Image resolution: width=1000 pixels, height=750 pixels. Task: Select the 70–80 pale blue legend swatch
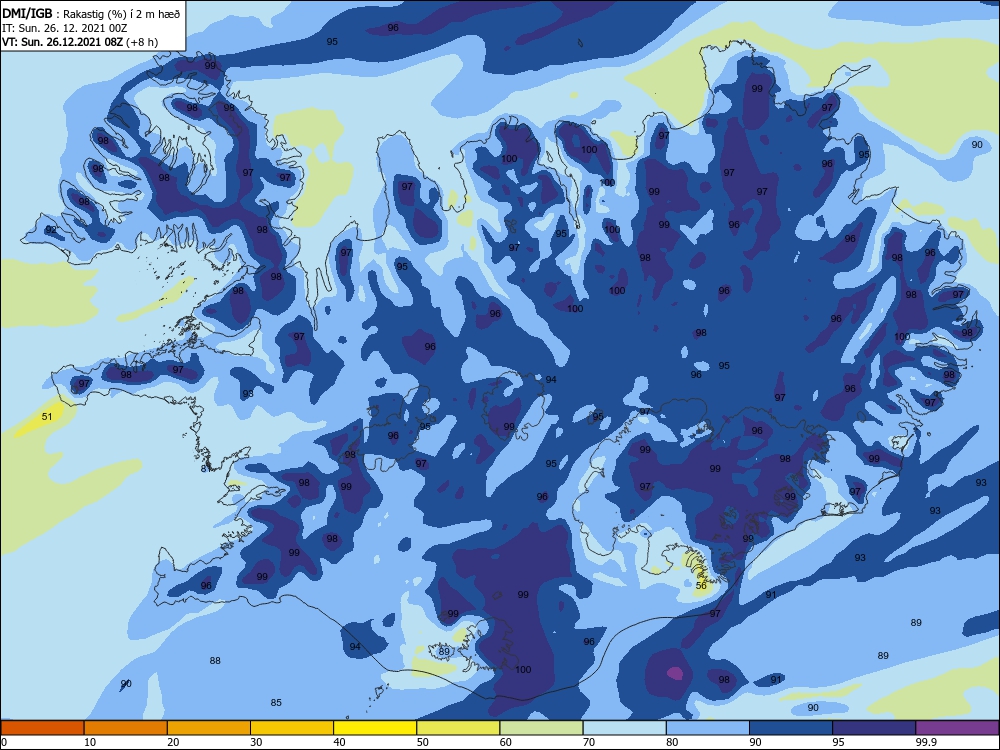click(x=624, y=728)
